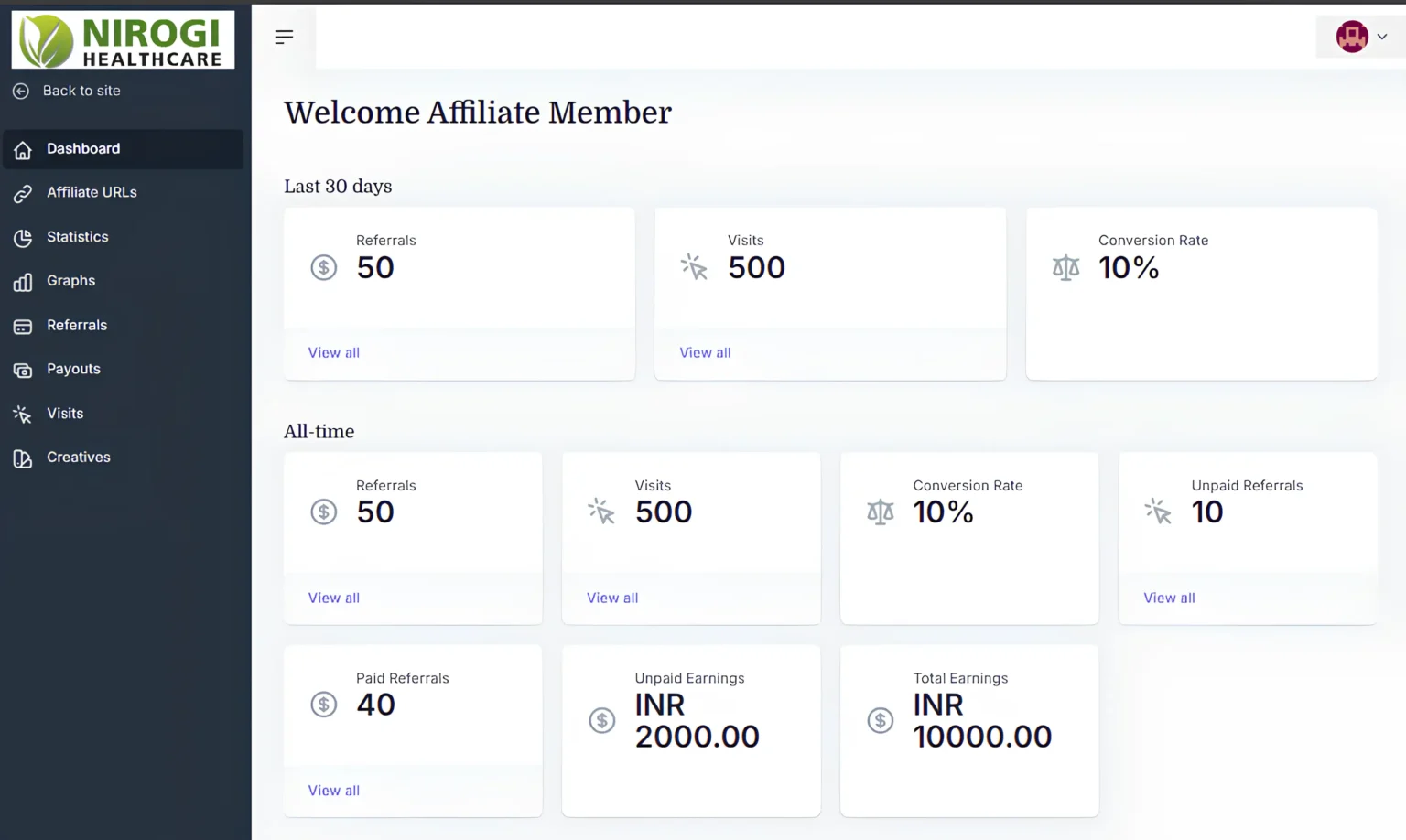
Task: Open the Dashboard menu item
Action: (x=123, y=149)
